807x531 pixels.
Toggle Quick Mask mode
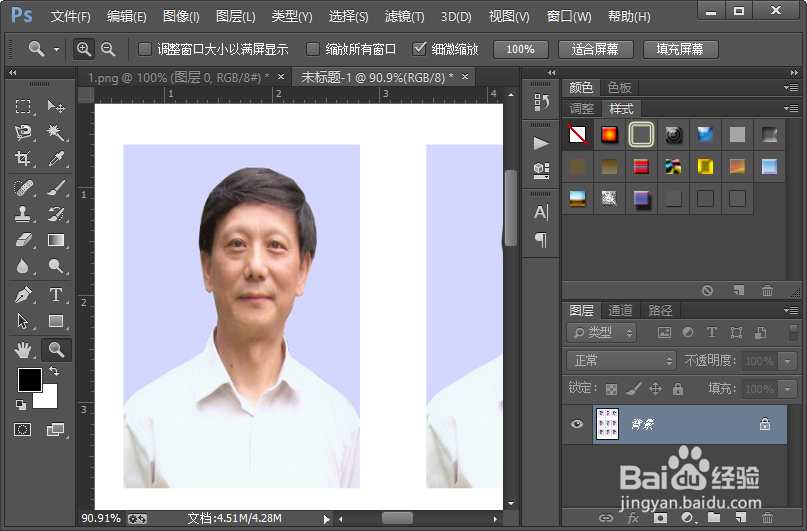23,429
